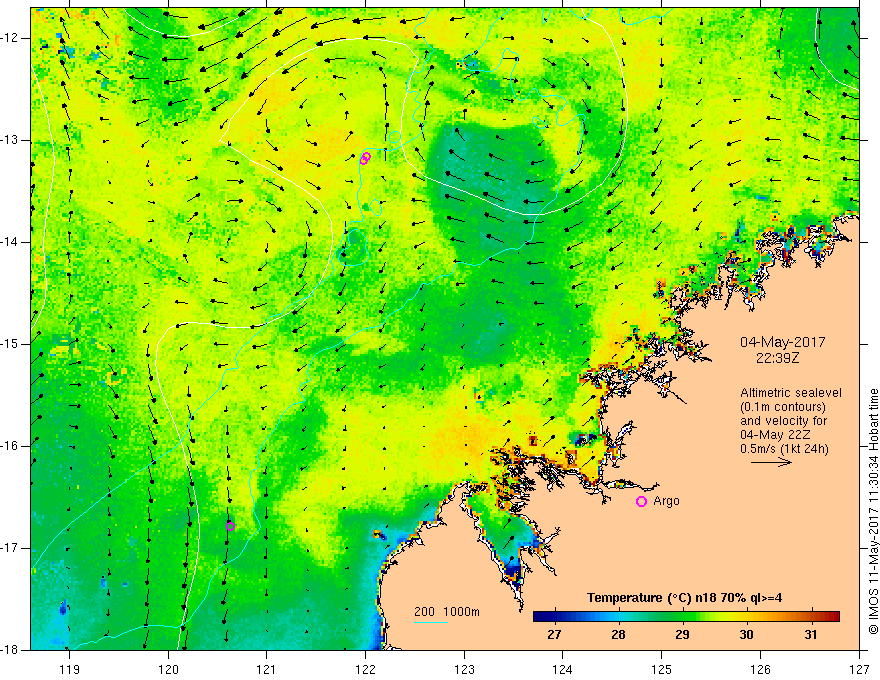Click the longitude axis label 126
Screen dimensions: 880x680
pos(760,669)
